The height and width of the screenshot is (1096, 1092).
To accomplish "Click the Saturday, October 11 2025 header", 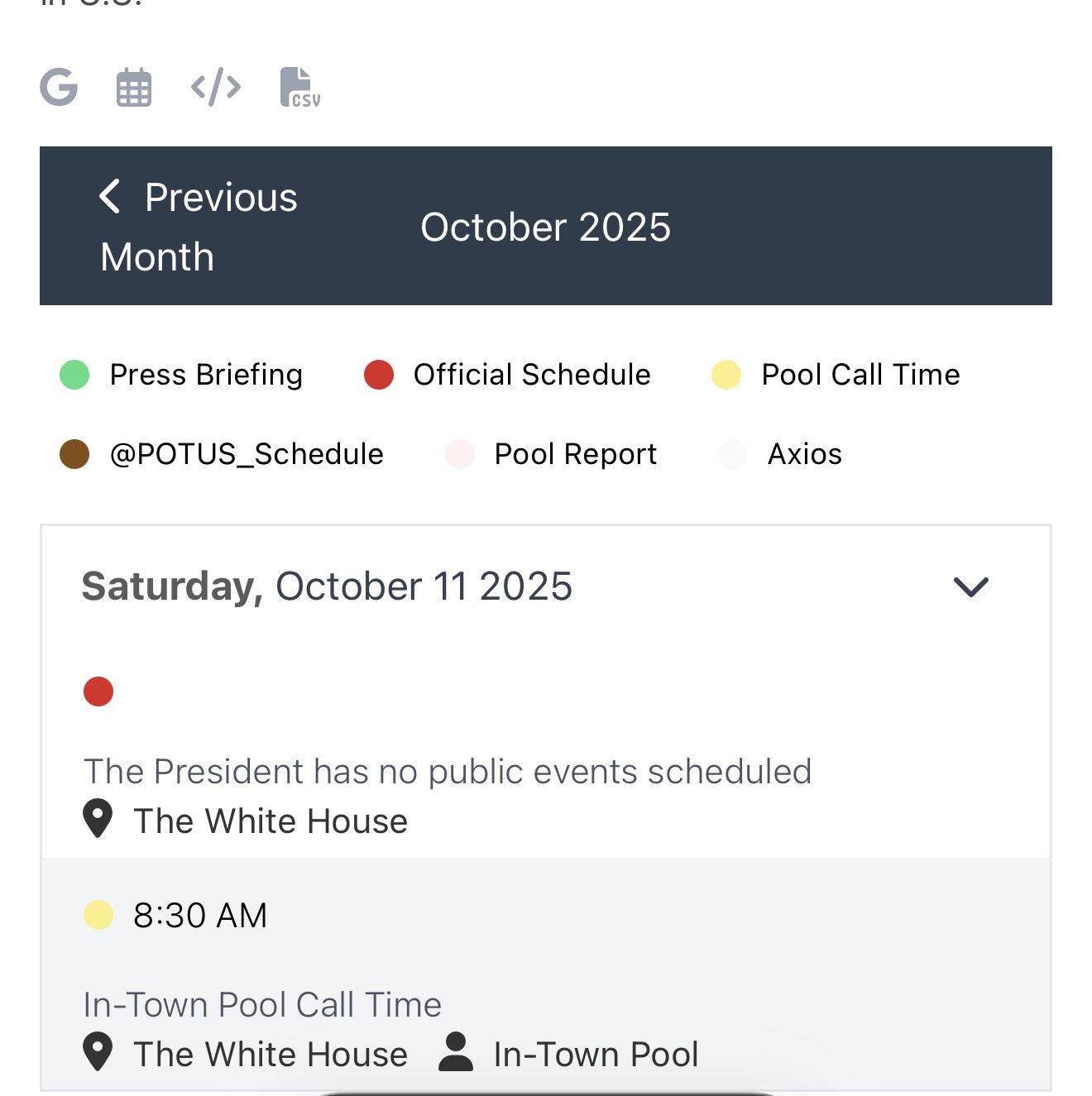I will pos(327,586).
